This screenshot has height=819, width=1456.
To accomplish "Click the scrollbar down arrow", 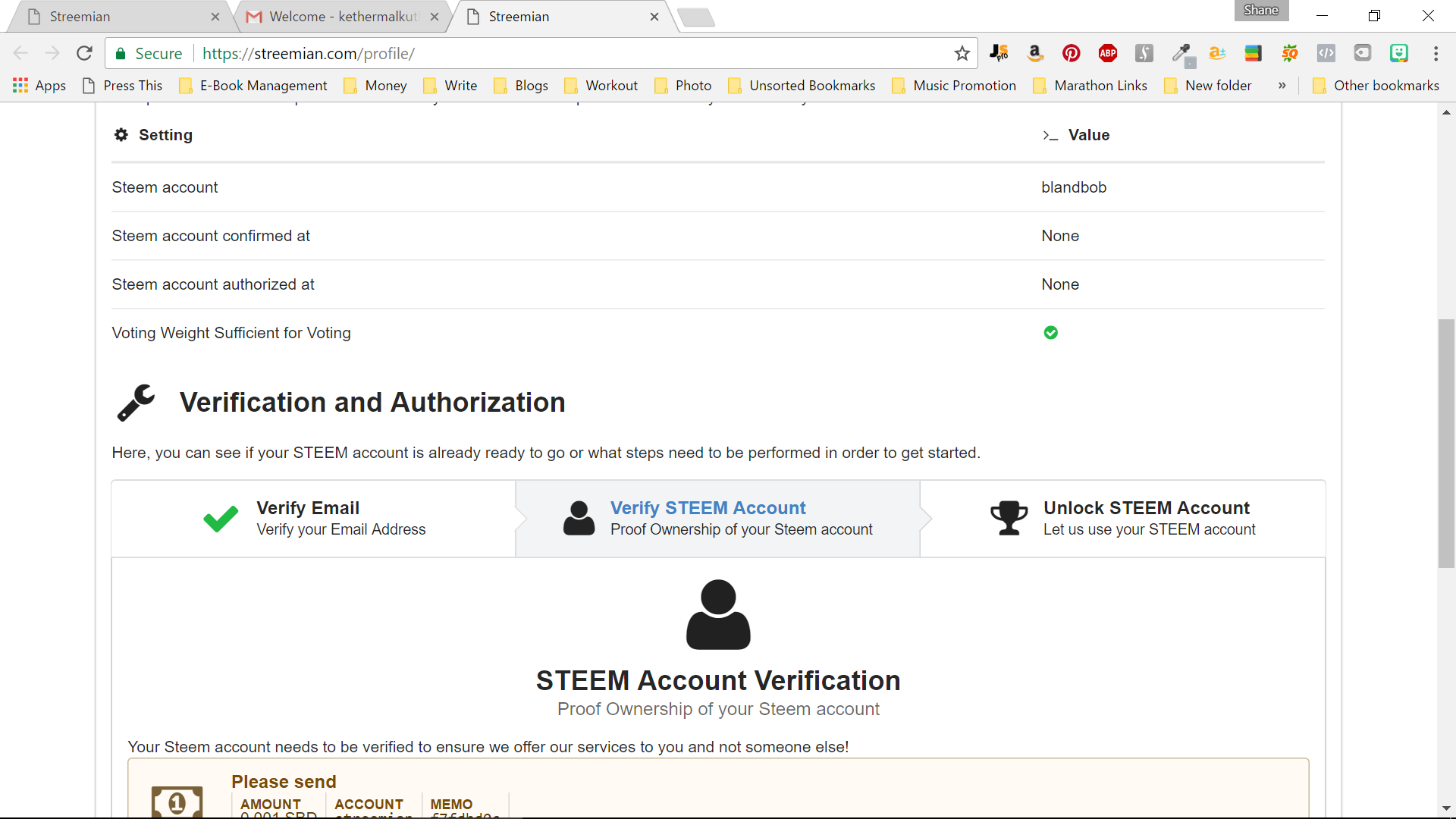I will [x=1446, y=808].
